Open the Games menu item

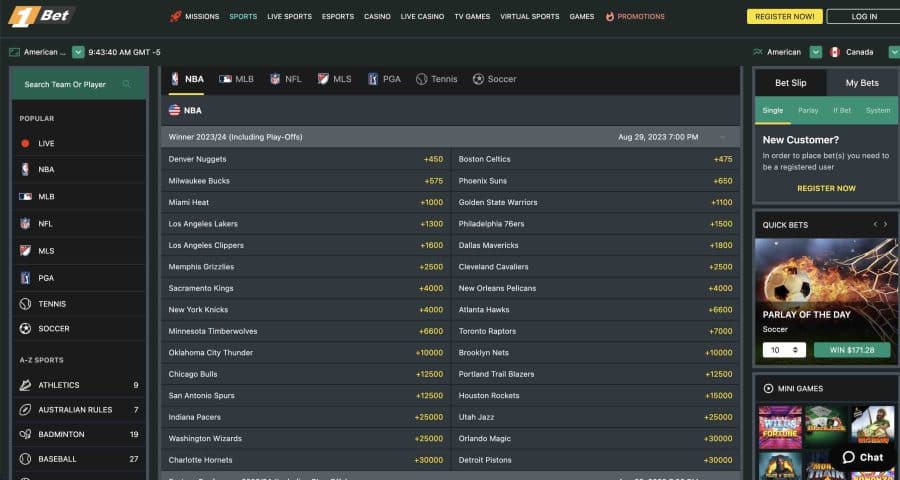tap(581, 17)
